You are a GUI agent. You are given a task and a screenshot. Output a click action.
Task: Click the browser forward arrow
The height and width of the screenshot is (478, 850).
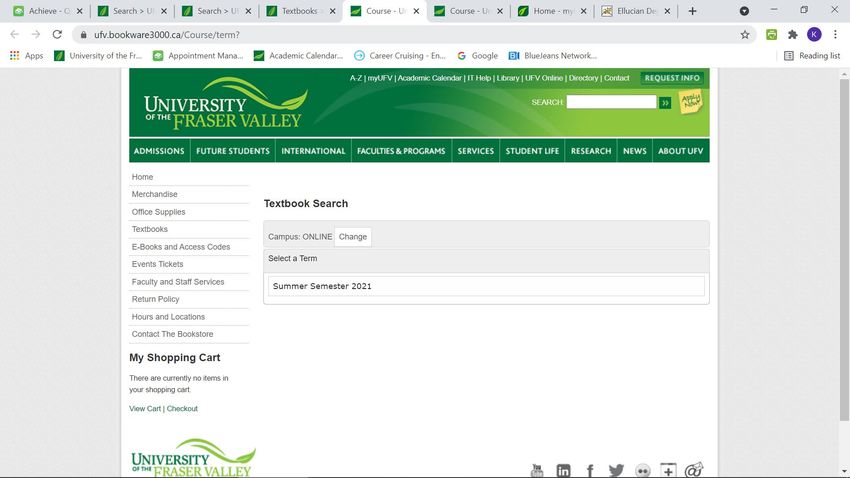36,35
